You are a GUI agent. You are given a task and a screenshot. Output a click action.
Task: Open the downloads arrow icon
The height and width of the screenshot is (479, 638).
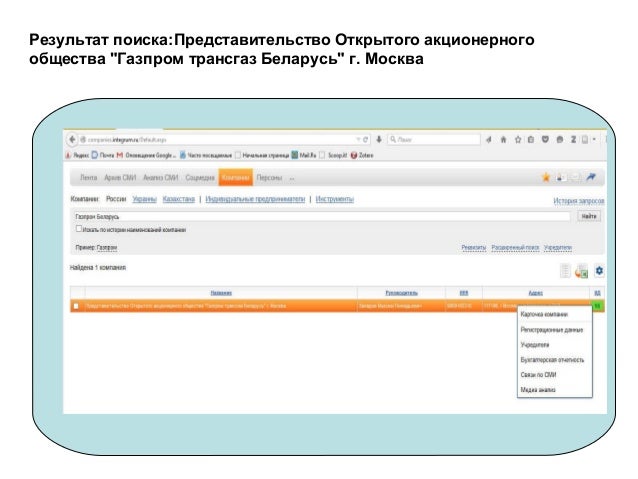point(379,139)
